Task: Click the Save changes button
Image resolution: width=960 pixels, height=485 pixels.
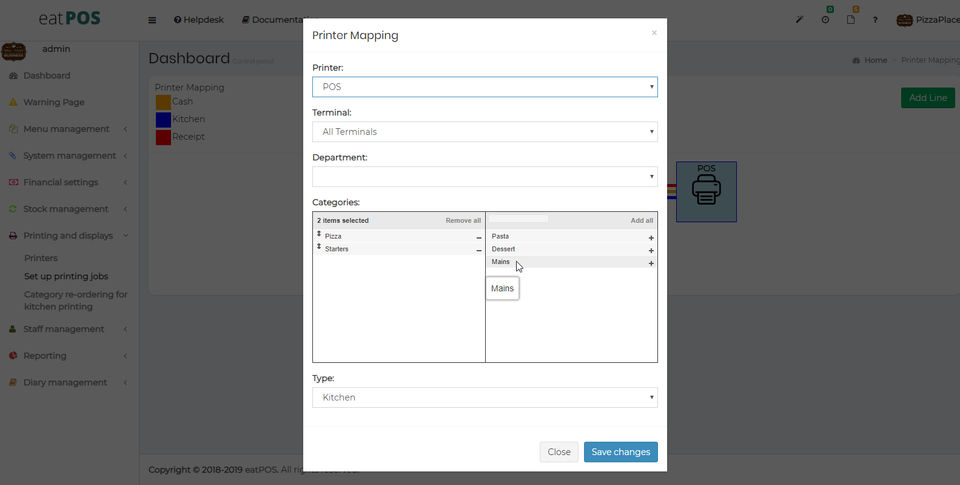Action: click(x=620, y=452)
